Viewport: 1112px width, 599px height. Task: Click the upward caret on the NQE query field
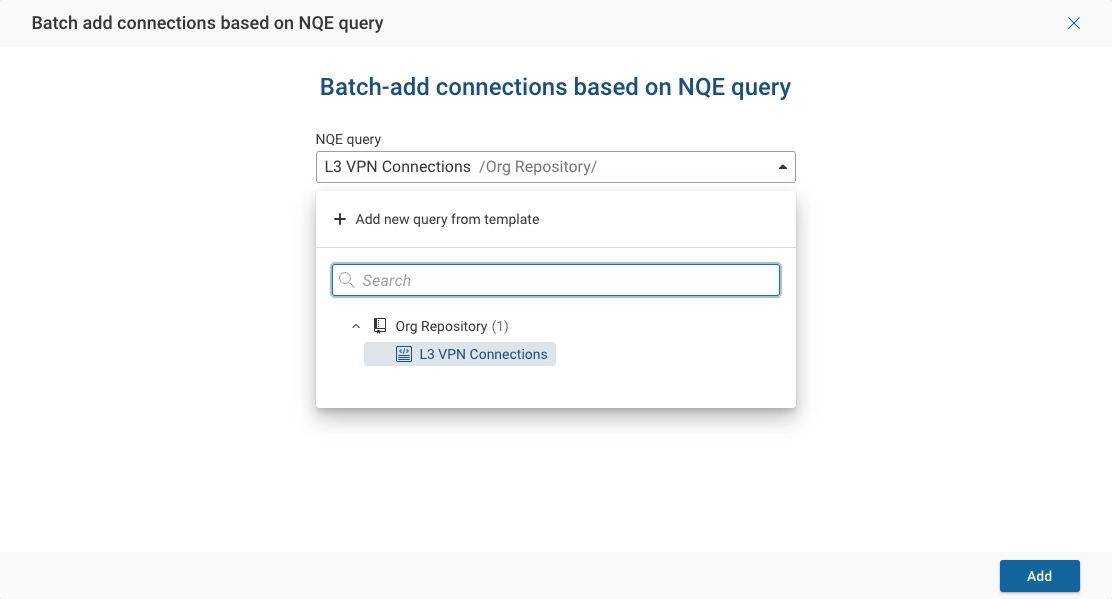782,166
